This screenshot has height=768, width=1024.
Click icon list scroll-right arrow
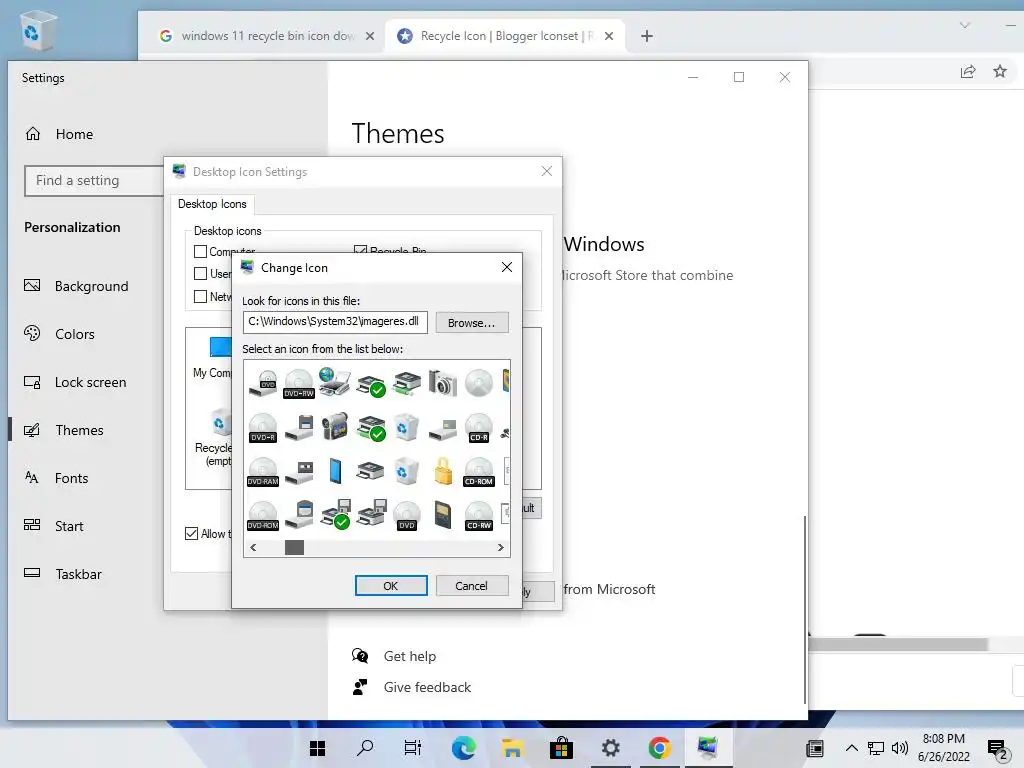pos(501,547)
